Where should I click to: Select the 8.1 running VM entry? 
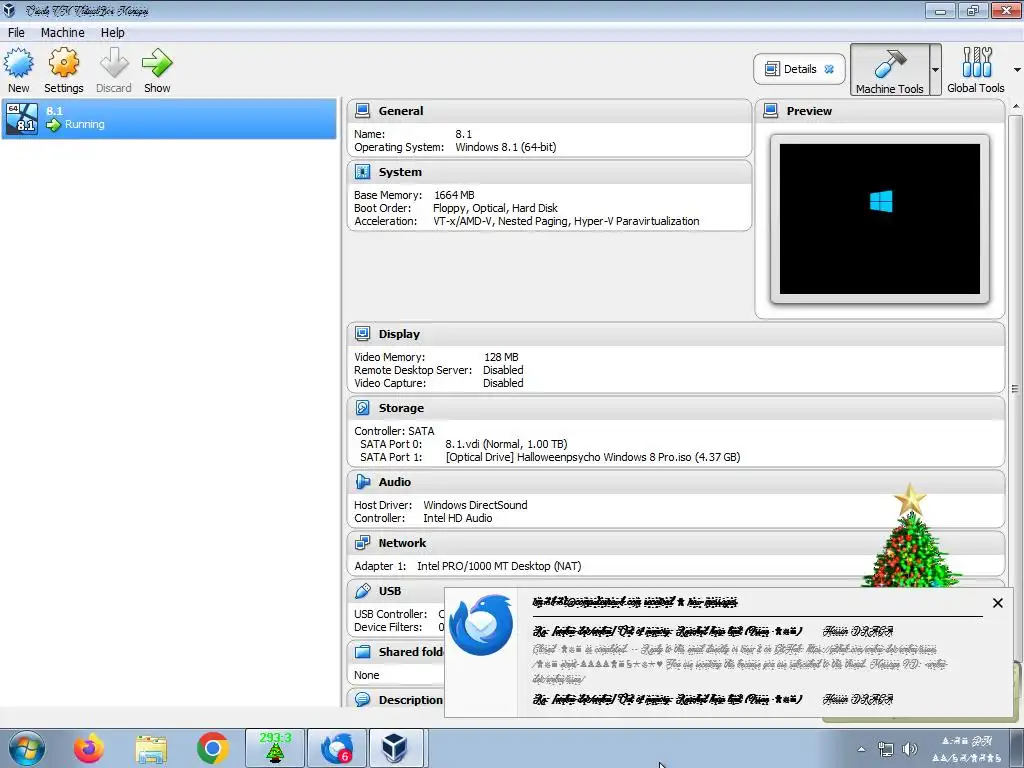coord(169,118)
